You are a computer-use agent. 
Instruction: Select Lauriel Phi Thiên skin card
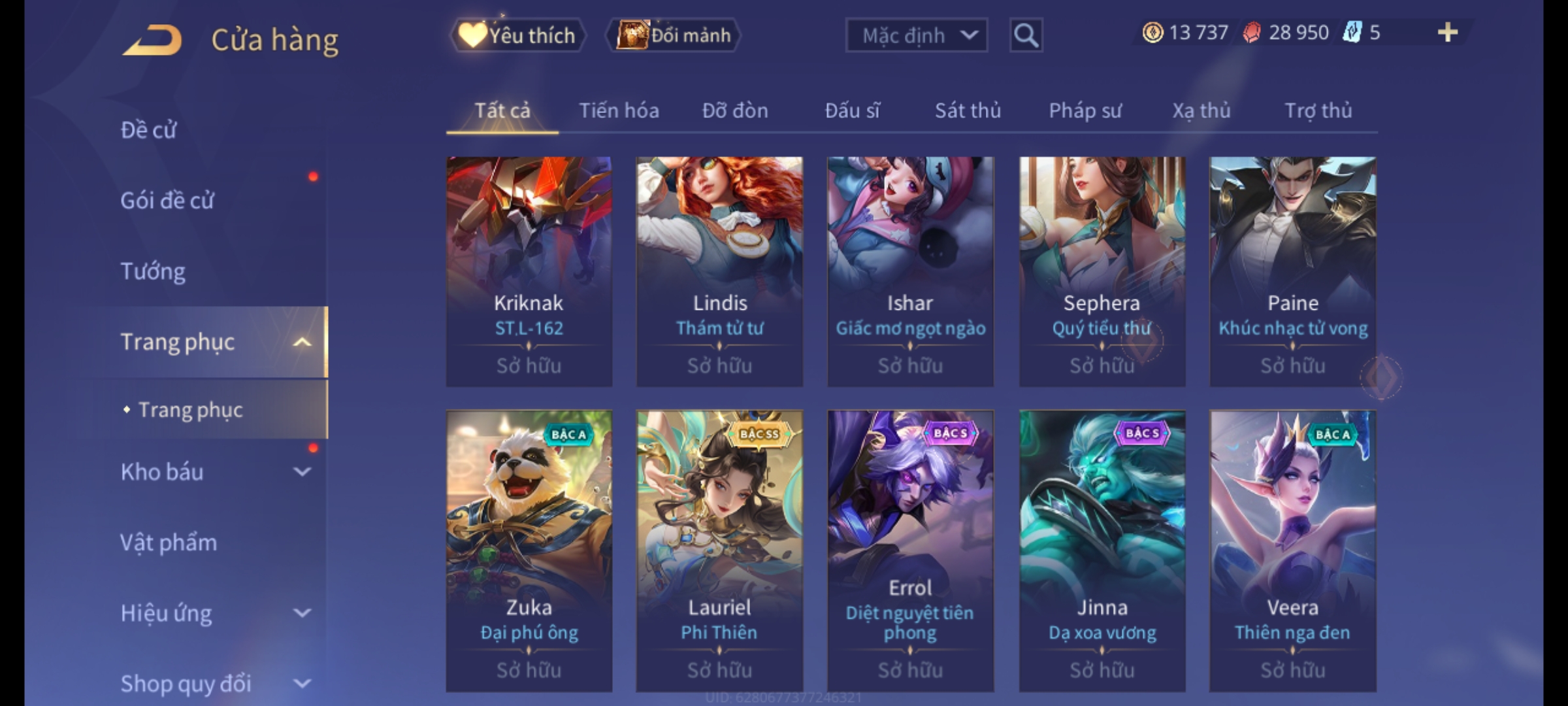[719, 550]
